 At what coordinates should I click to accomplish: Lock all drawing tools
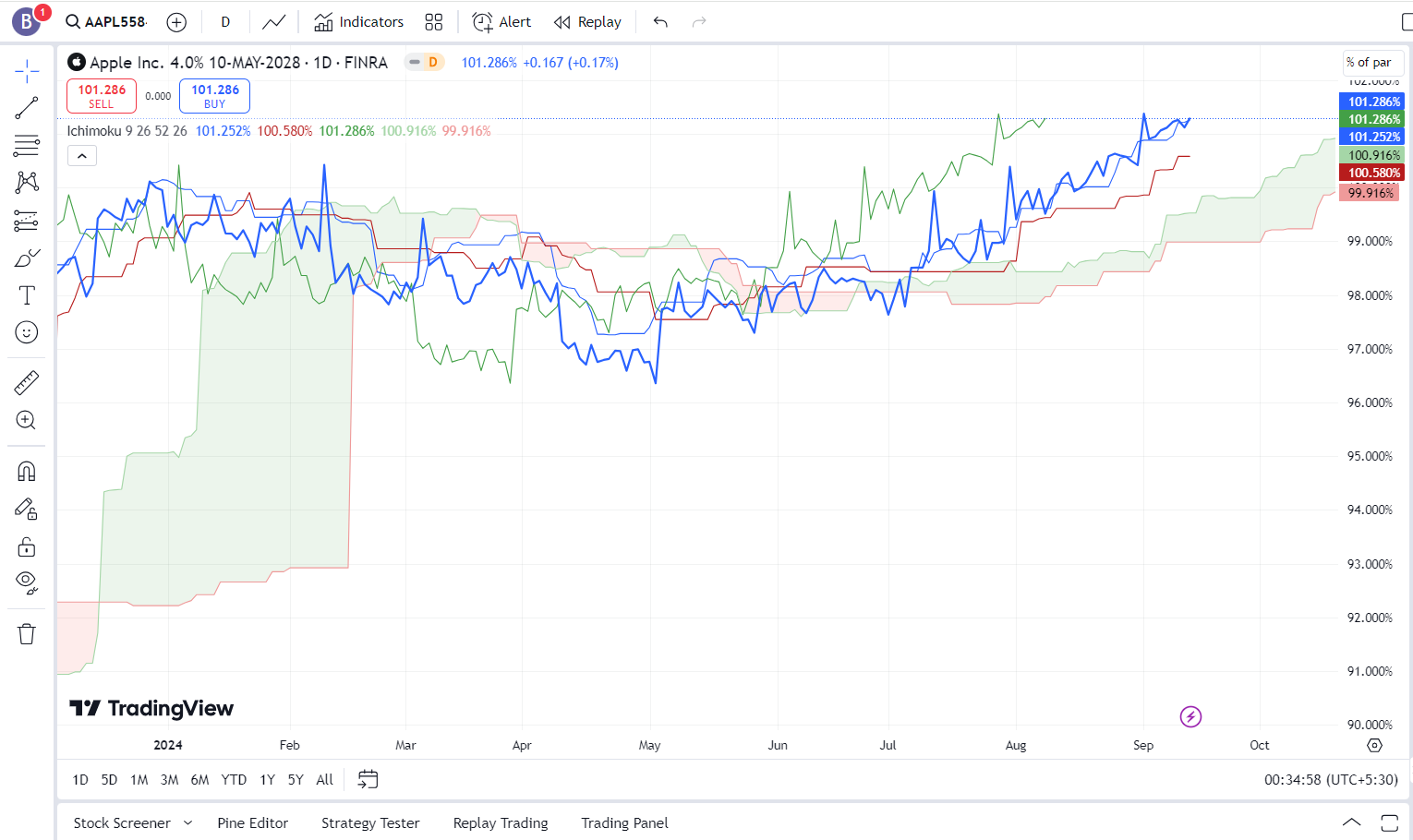click(27, 546)
